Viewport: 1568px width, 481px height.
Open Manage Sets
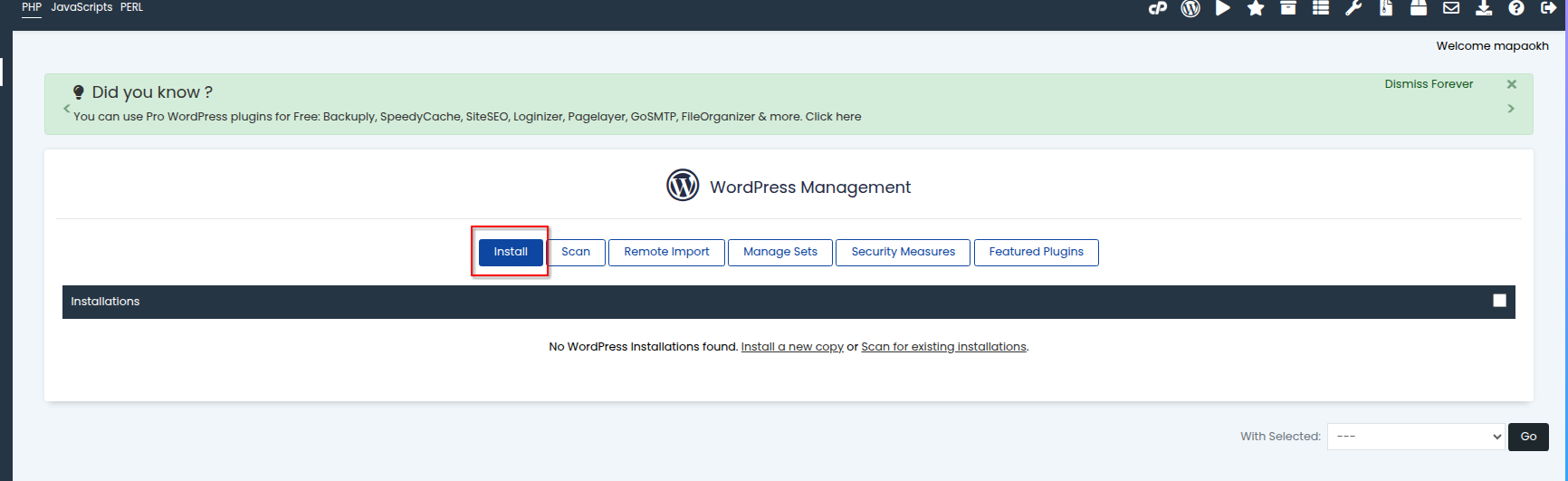[780, 252]
